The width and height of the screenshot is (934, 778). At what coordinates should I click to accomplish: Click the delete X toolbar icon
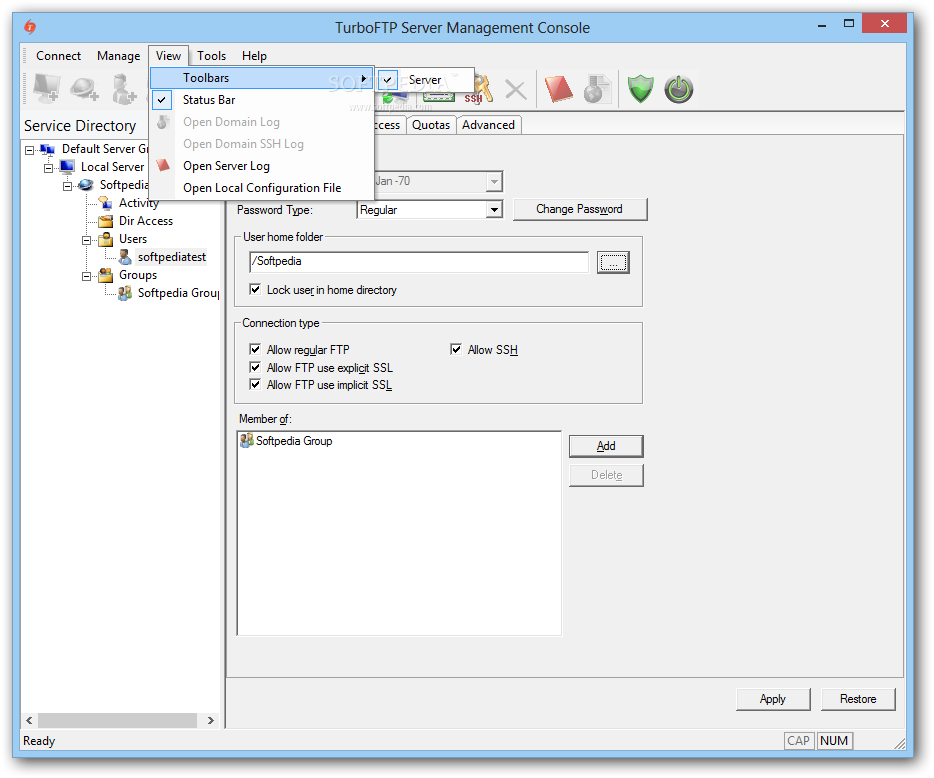pos(515,90)
